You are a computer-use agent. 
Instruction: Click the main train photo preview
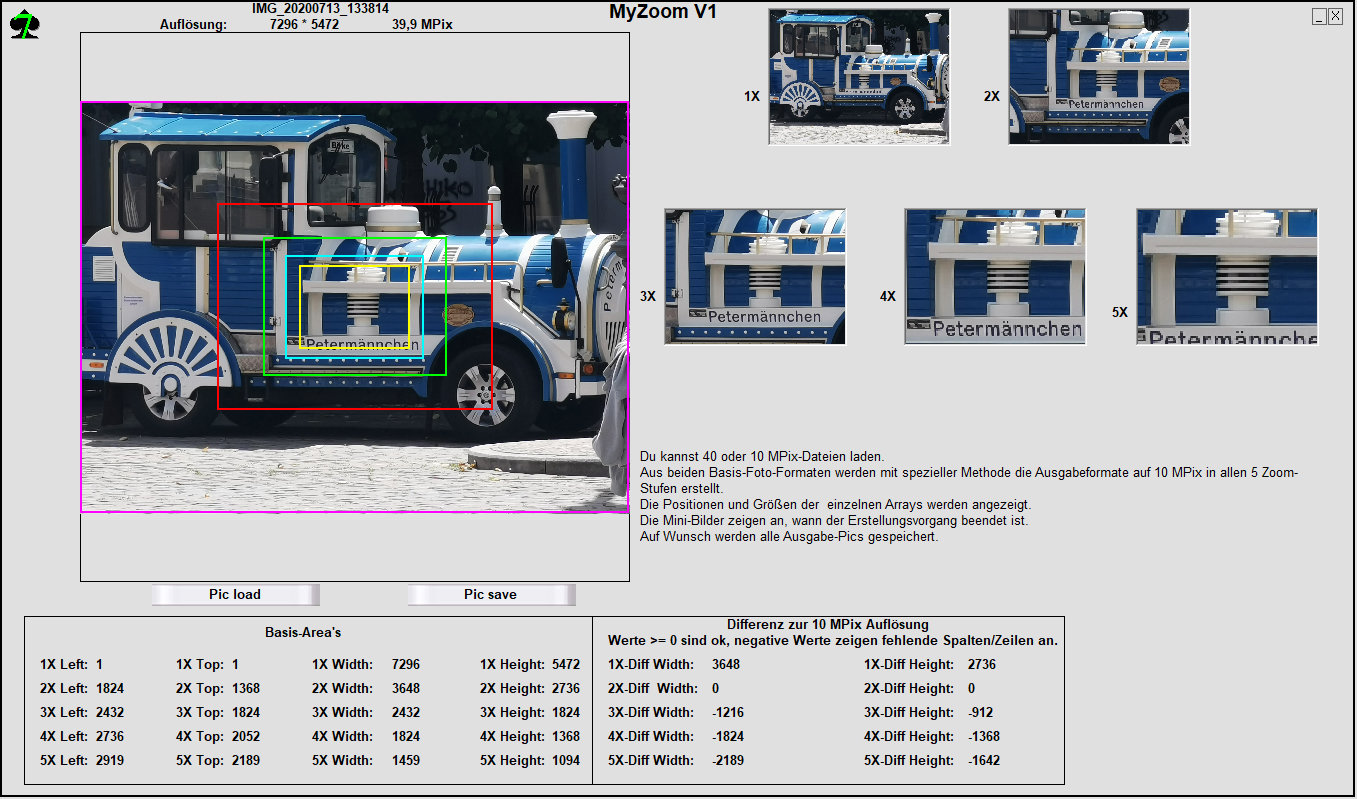coord(355,307)
